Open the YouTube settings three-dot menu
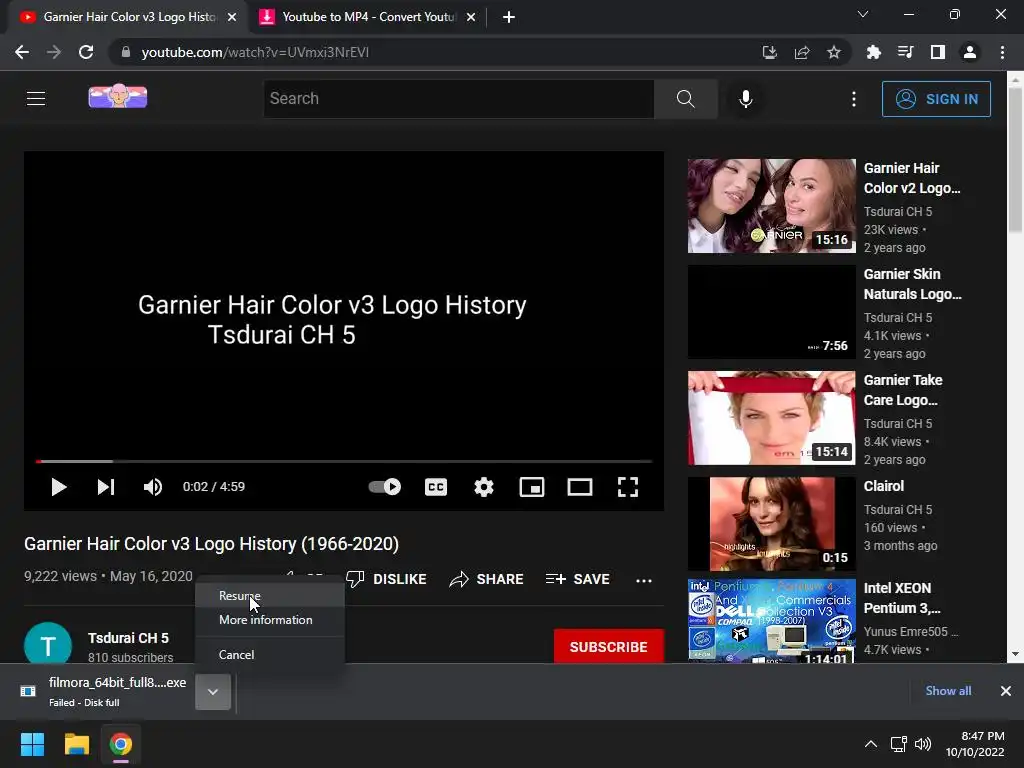 (x=854, y=99)
